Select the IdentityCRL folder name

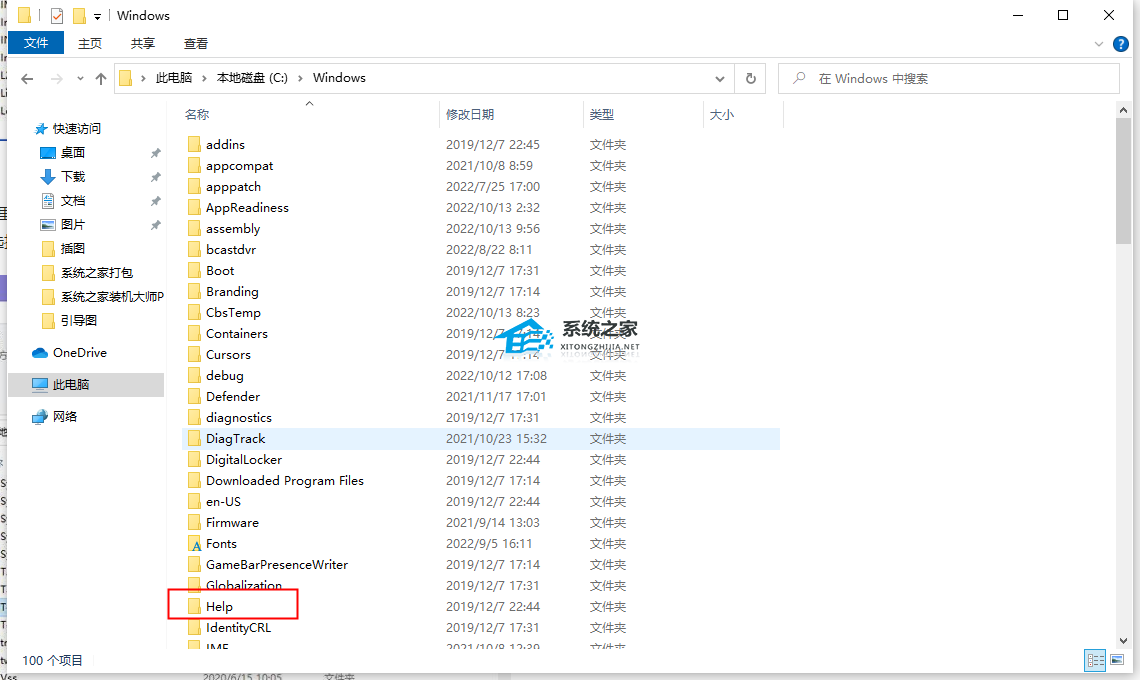[x=238, y=628]
